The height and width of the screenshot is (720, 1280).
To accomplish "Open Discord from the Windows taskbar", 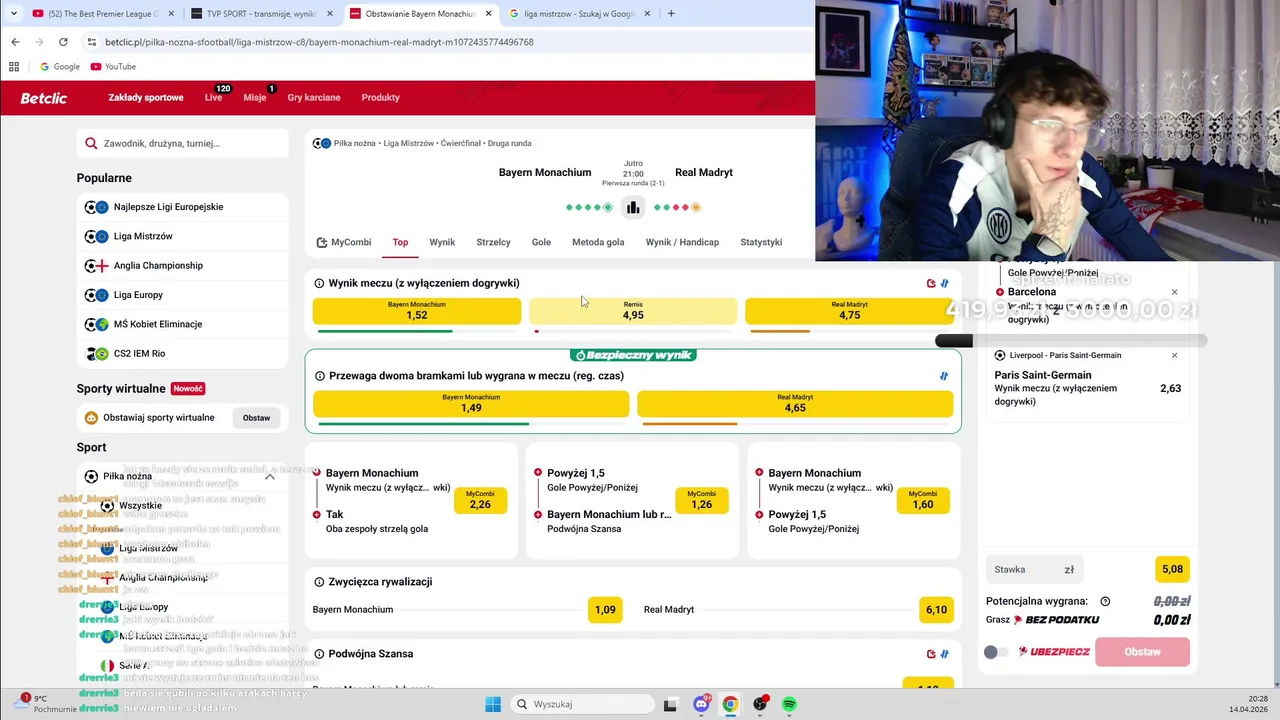I will (x=701, y=704).
